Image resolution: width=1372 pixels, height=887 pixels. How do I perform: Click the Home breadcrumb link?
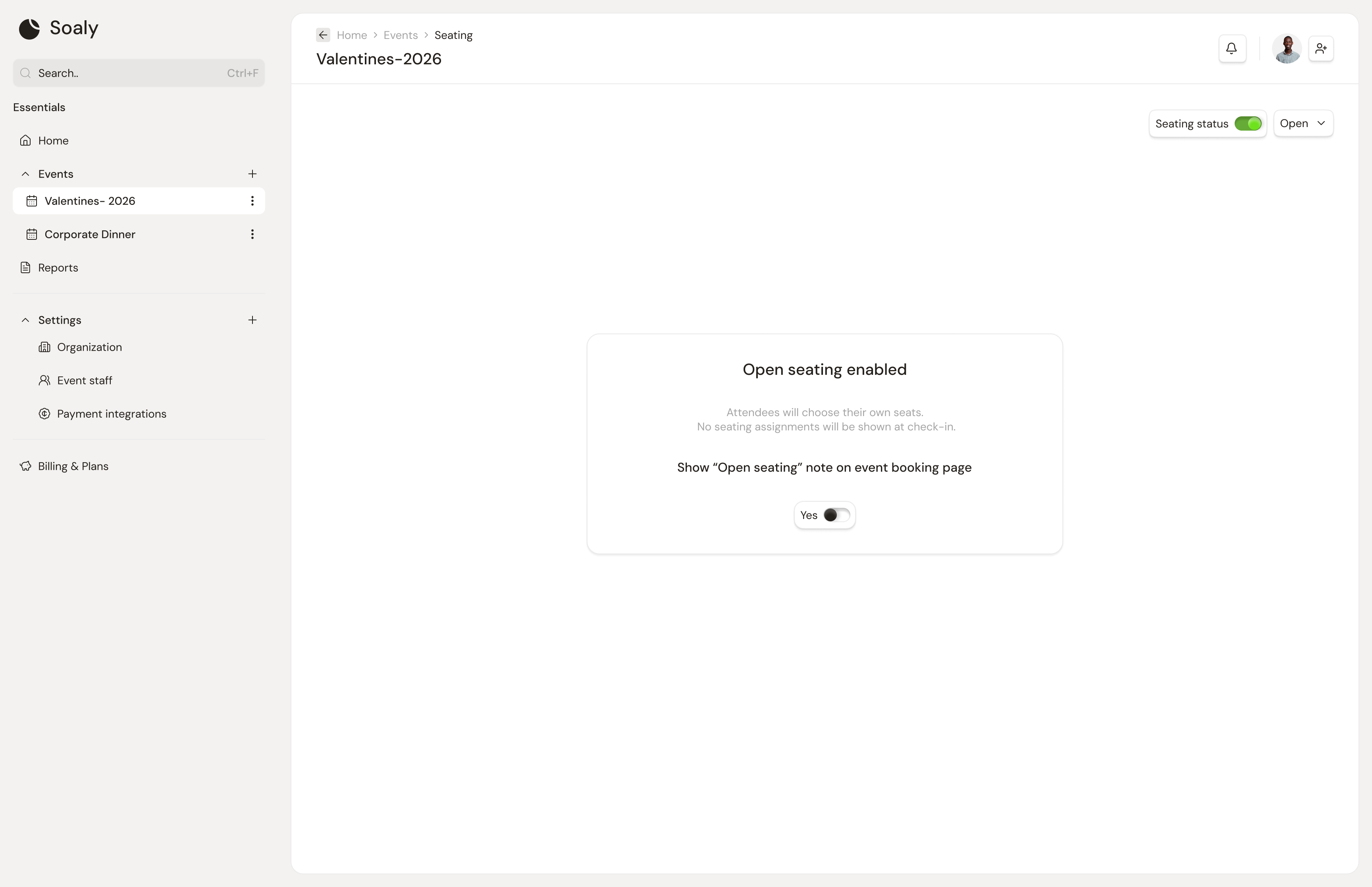[352, 35]
